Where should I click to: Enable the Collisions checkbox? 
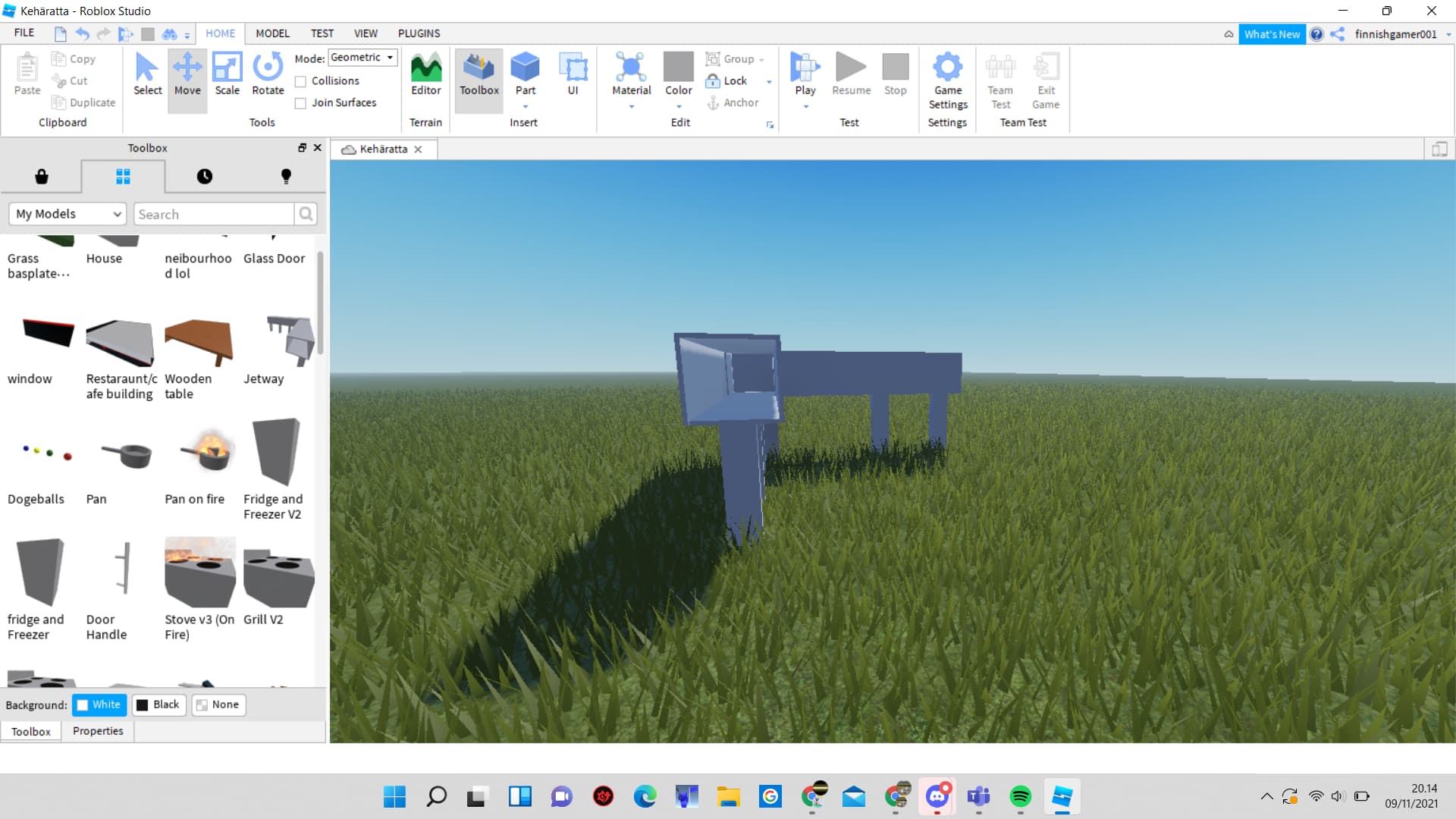click(x=300, y=81)
